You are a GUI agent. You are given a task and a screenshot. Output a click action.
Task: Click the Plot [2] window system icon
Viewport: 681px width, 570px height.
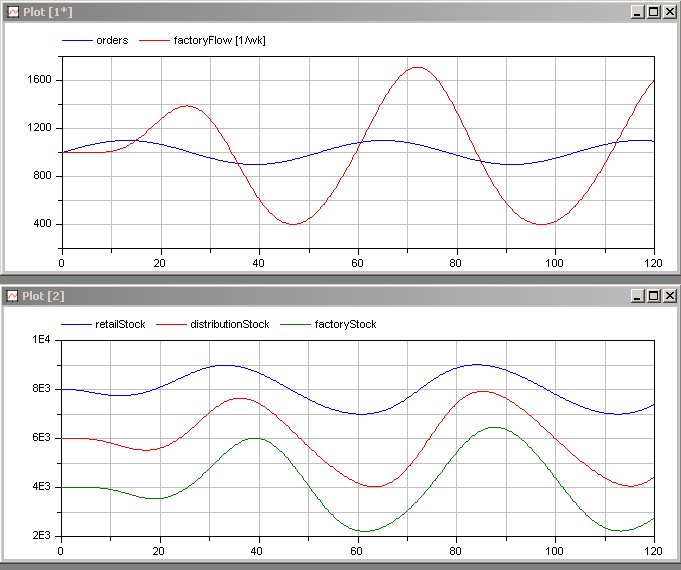click(x=14, y=296)
